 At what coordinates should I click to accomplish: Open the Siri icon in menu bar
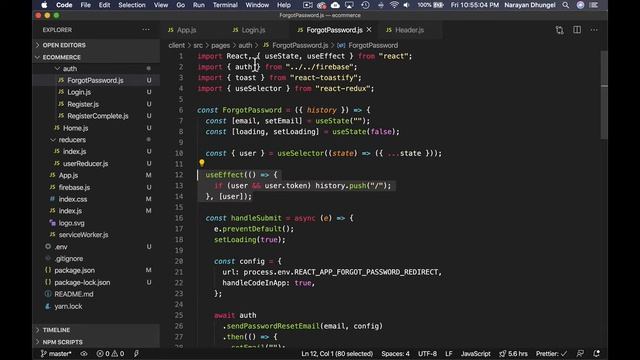(x=580, y=5)
